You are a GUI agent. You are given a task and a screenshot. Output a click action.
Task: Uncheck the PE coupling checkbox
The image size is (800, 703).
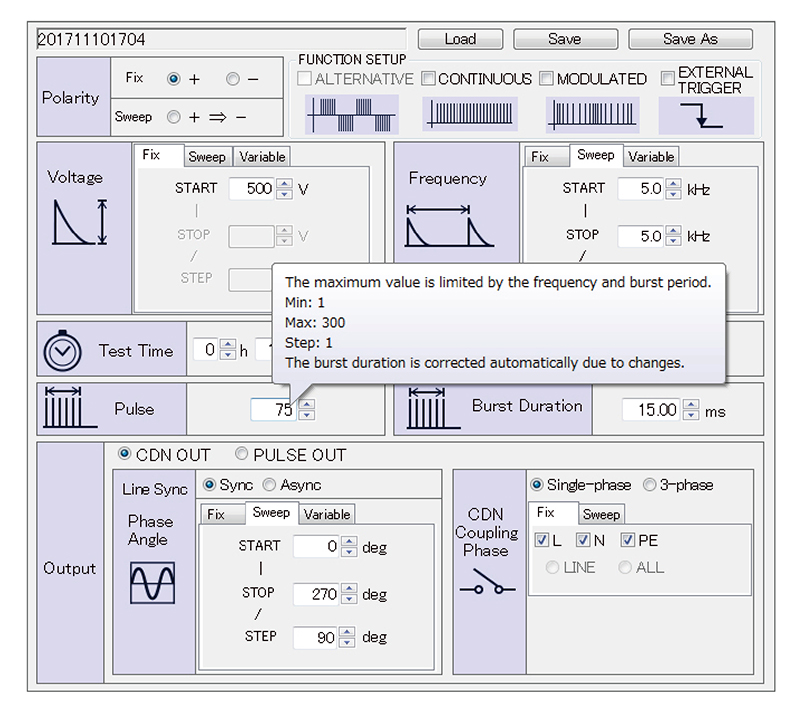627,541
